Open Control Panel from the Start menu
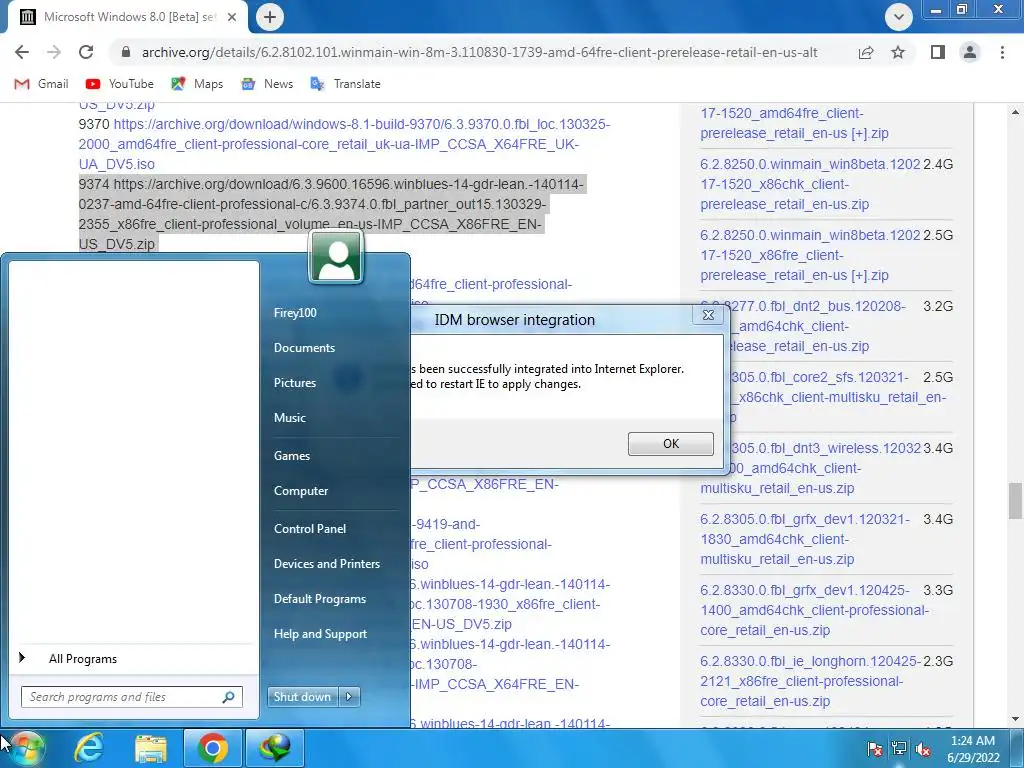Viewport: 1024px width, 768px height. point(310,529)
